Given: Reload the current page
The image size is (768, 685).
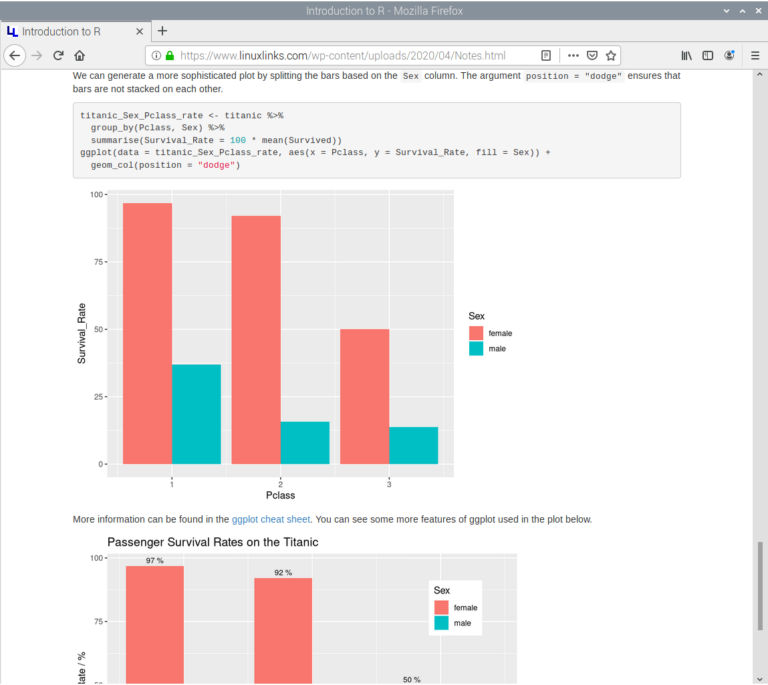Looking at the screenshot, I should (58, 55).
